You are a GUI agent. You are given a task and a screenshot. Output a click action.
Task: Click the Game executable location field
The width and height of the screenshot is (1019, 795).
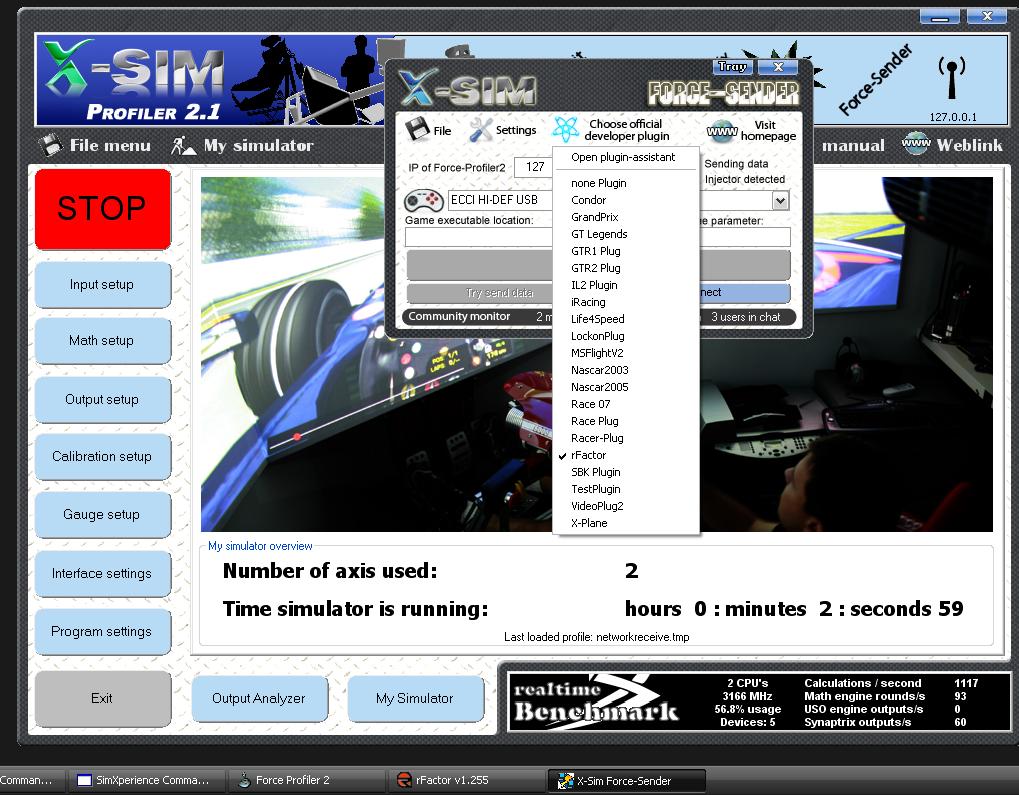click(478, 237)
